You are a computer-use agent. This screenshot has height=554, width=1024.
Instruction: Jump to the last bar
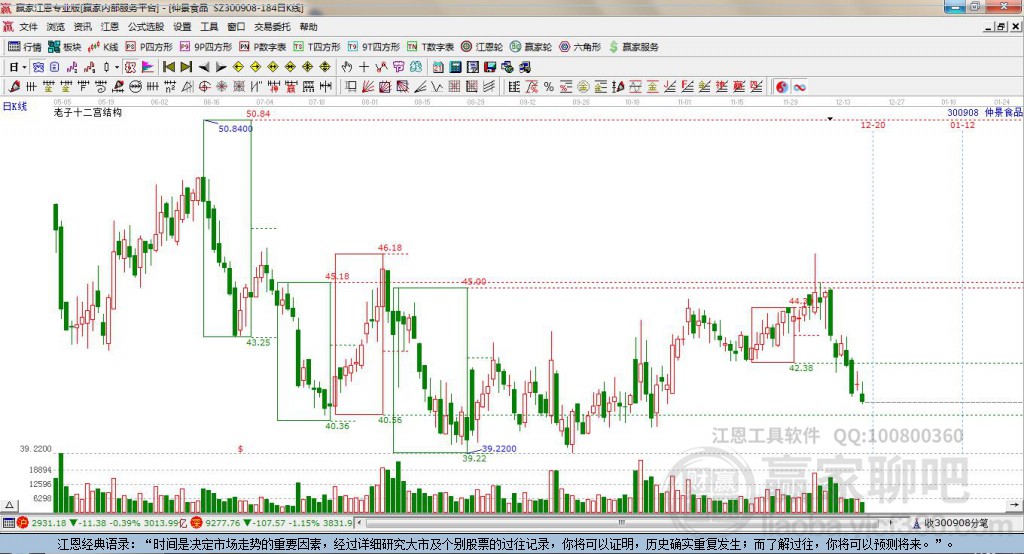point(186,67)
